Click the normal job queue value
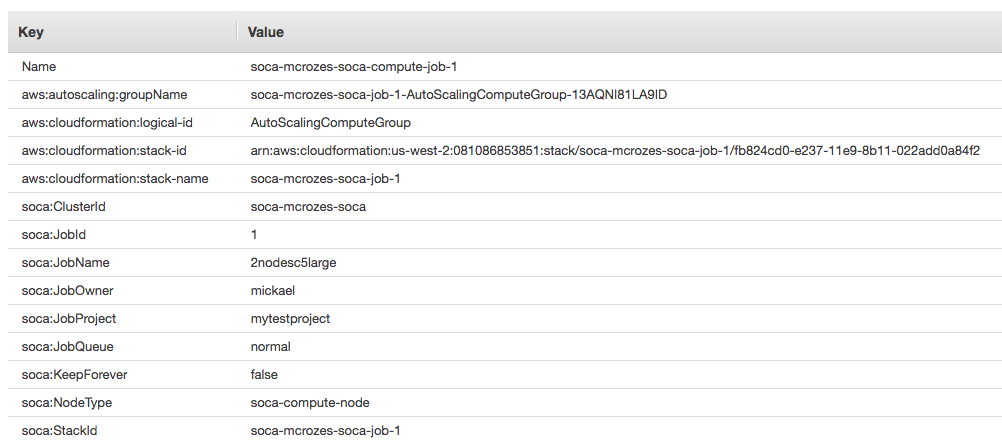Viewport: 1002px width, 442px height. [x=270, y=347]
